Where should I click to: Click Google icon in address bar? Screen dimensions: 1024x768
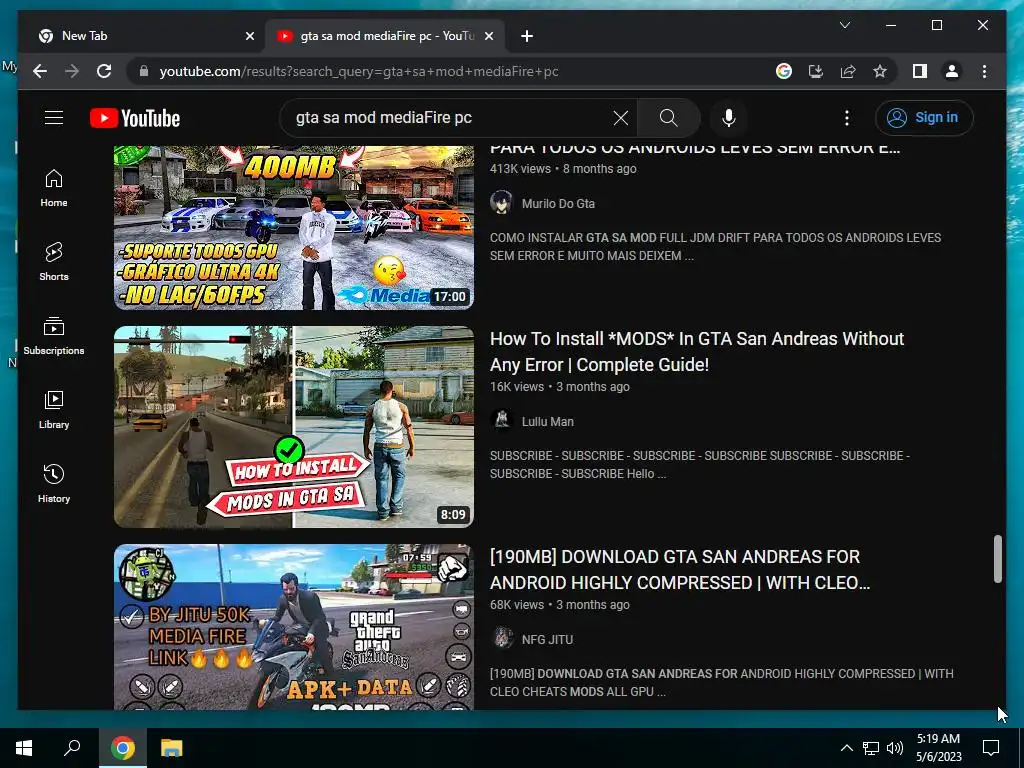pos(784,71)
